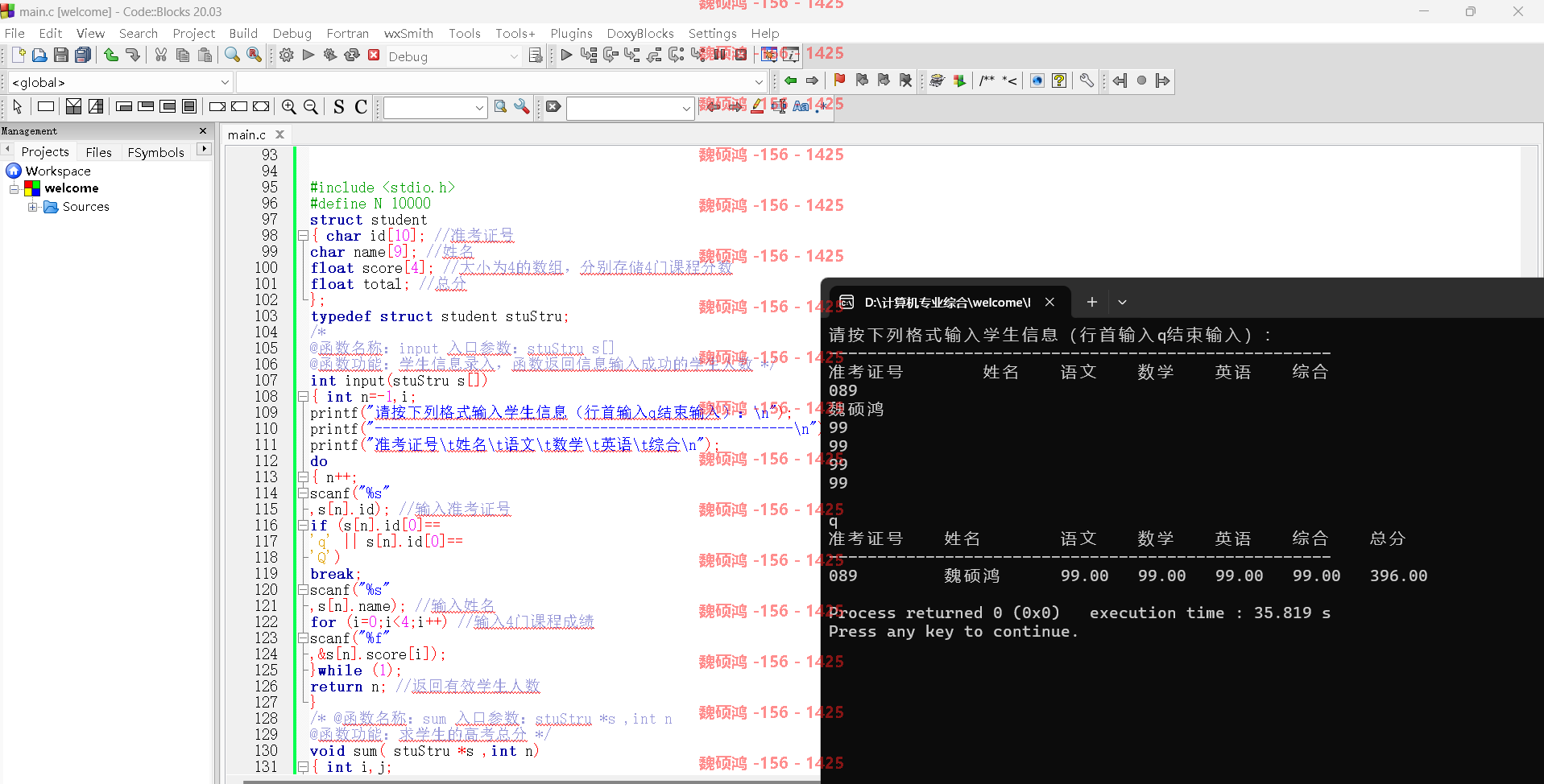Image resolution: width=1544 pixels, height=784 pixels.
Task: Insert DoxyBlocks line comment icon
Action: click(x=1009, y=80)
